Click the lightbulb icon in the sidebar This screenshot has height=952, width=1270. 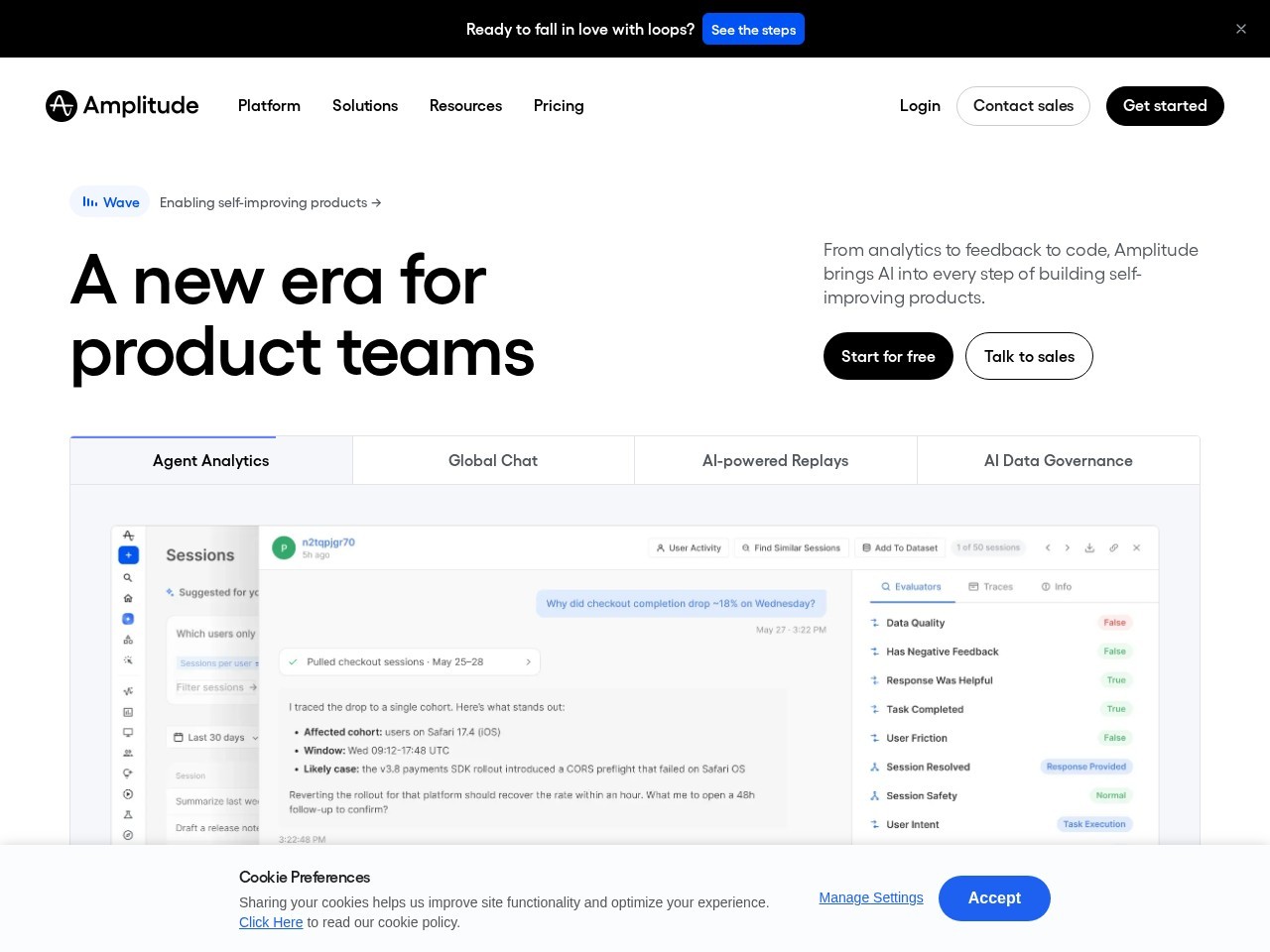tap(128, 773)
